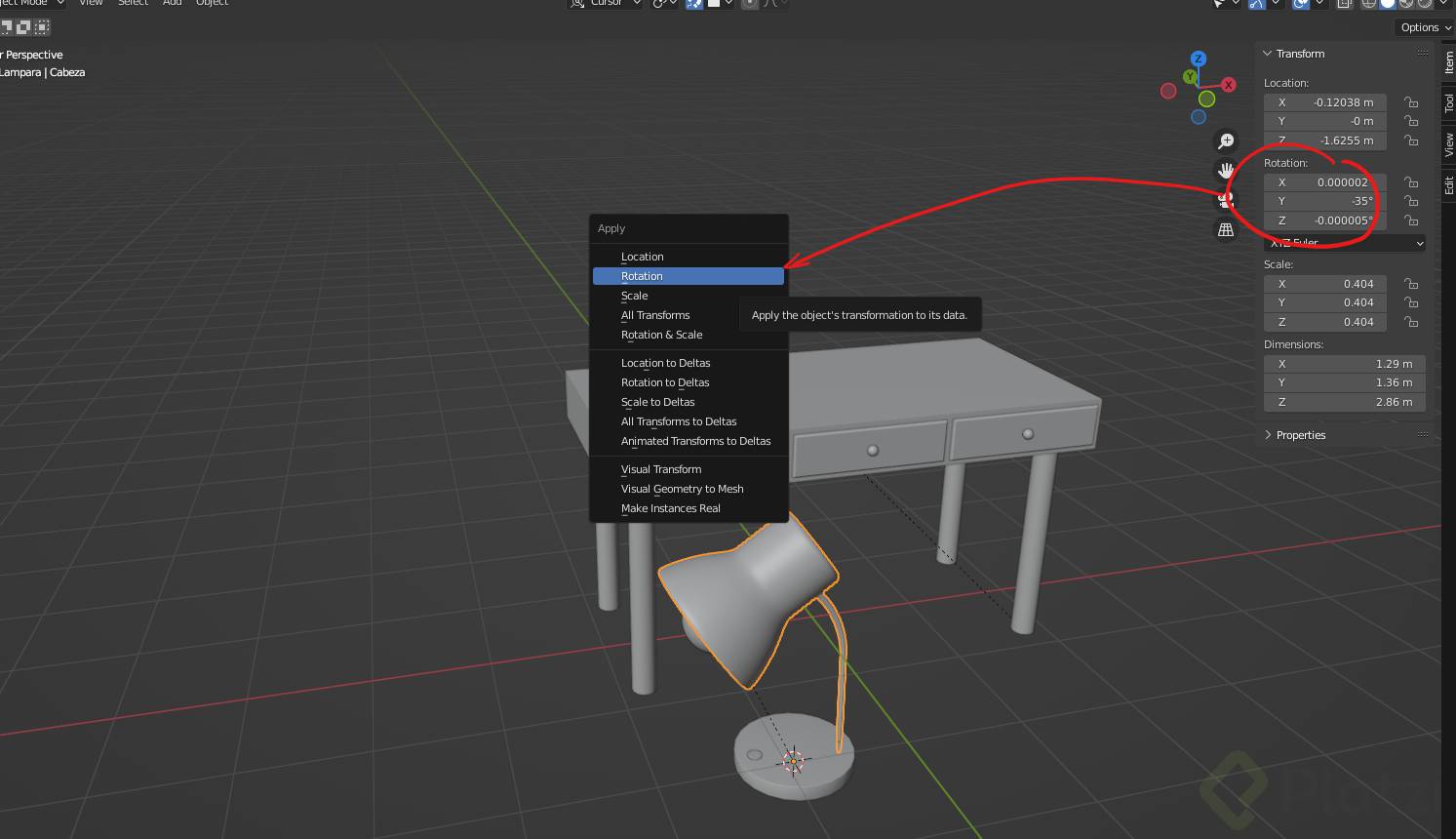Switch to the Edit sidebar tab

coord(1448,184)
